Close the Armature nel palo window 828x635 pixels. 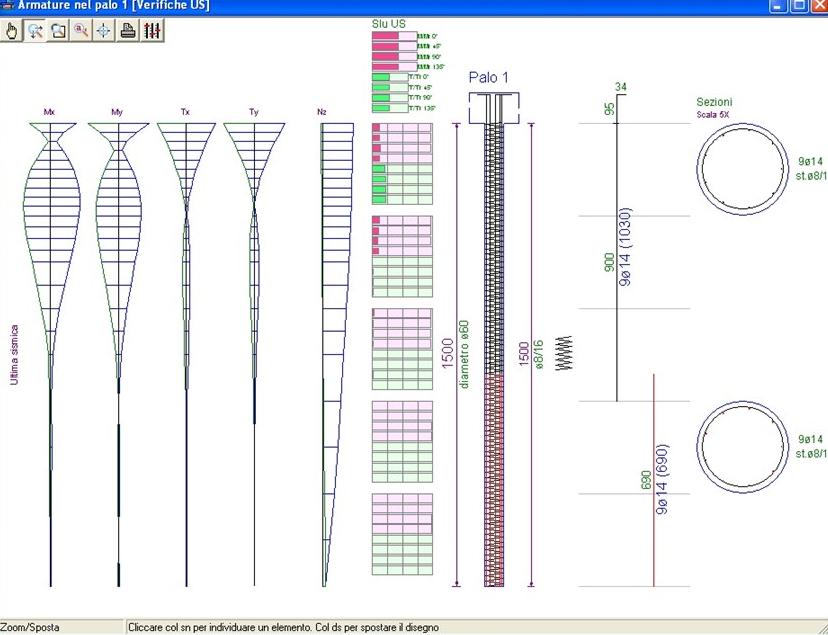pos(818,6)
